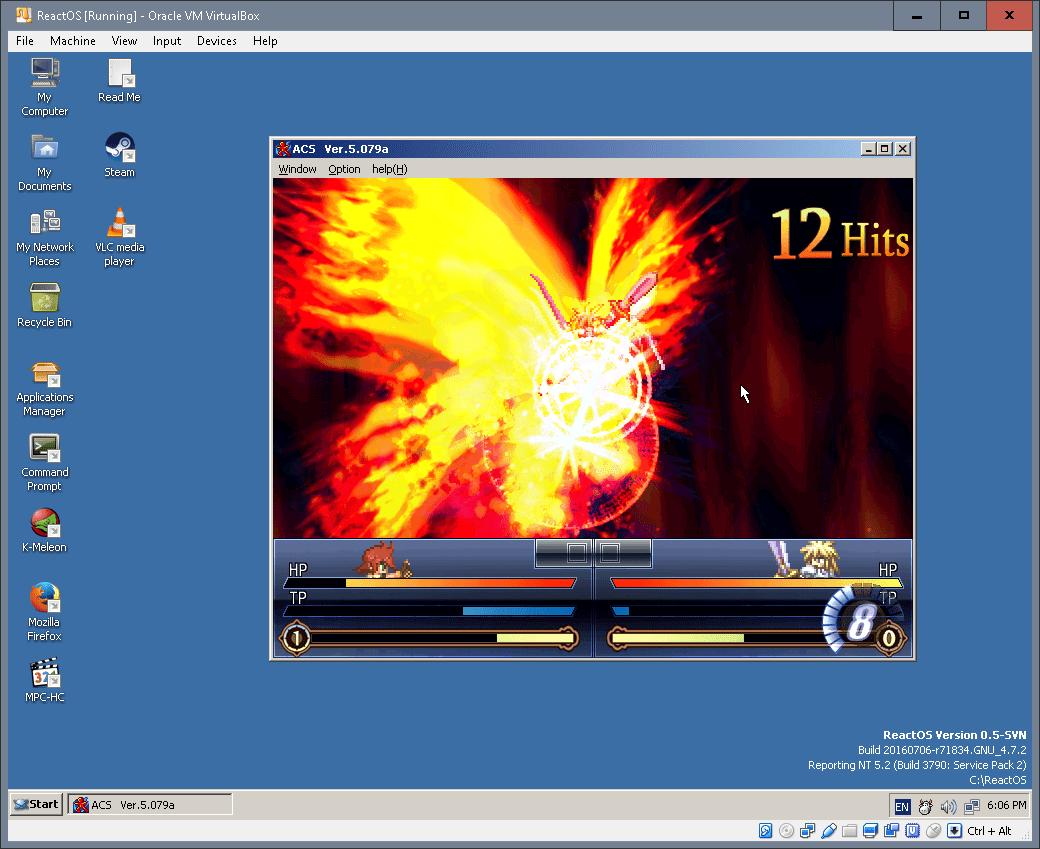Open the My Computer desktop icon
This screenshot has height=849, width=1040.
click(44, 87)
